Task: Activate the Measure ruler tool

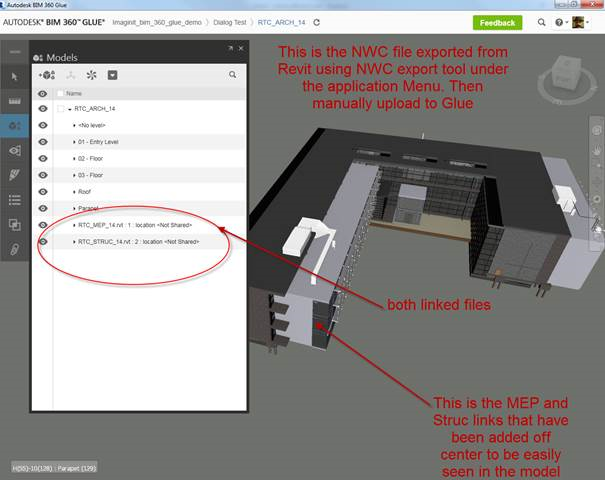Action: pos(15,101)
